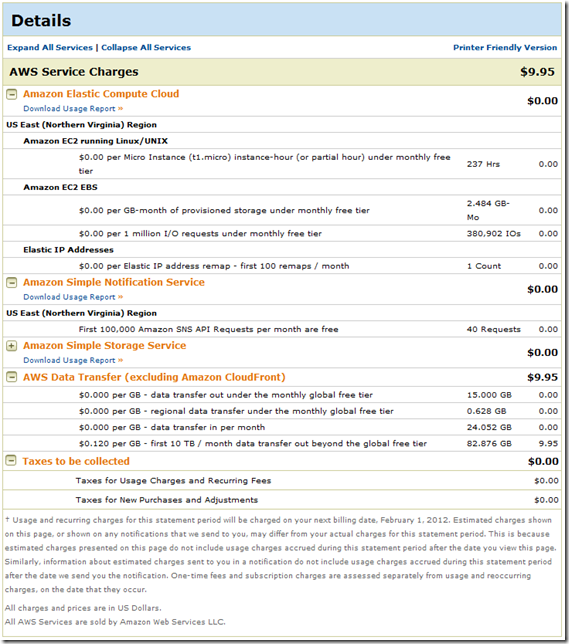
Task: Click the Taxes to be collected heading
Action: point(76,461)
